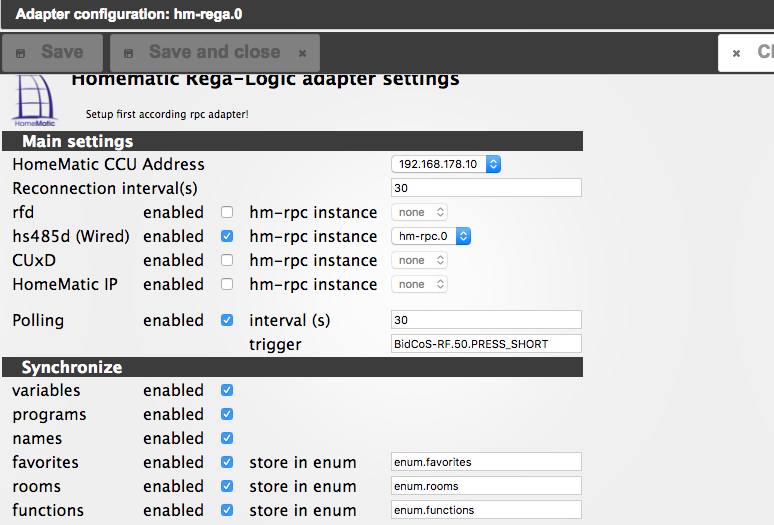Uncheck the programs enabled checkbox
Viewport: 774px width, 525px height.
(227, 414)
